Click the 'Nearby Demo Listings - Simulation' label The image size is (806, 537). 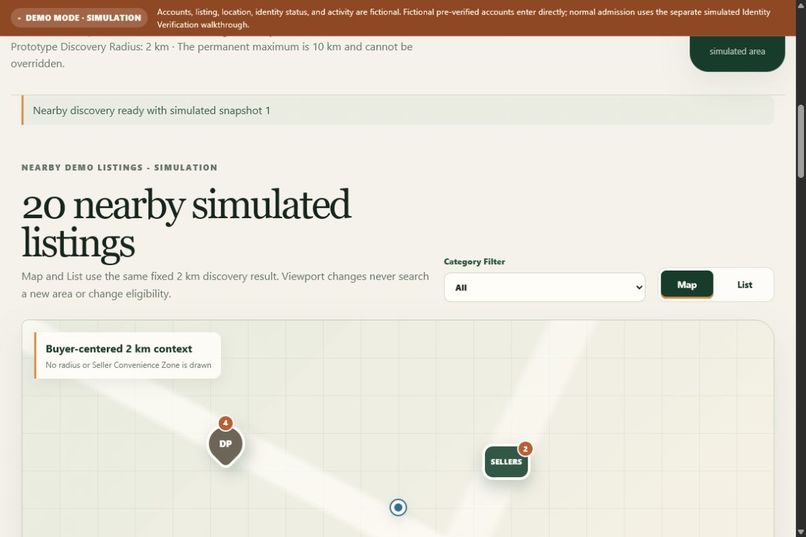coord(119,168)
